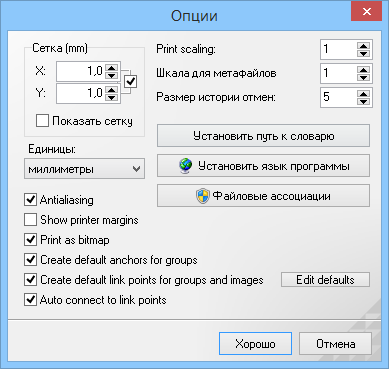Open the Единицы units dropdown
The height and width of the screenshot is (369, 389).
click(84, 169)
